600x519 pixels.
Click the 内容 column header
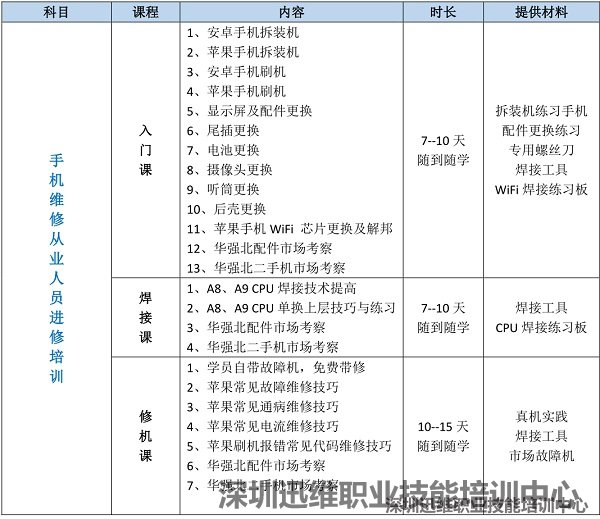tap(291, 12)
